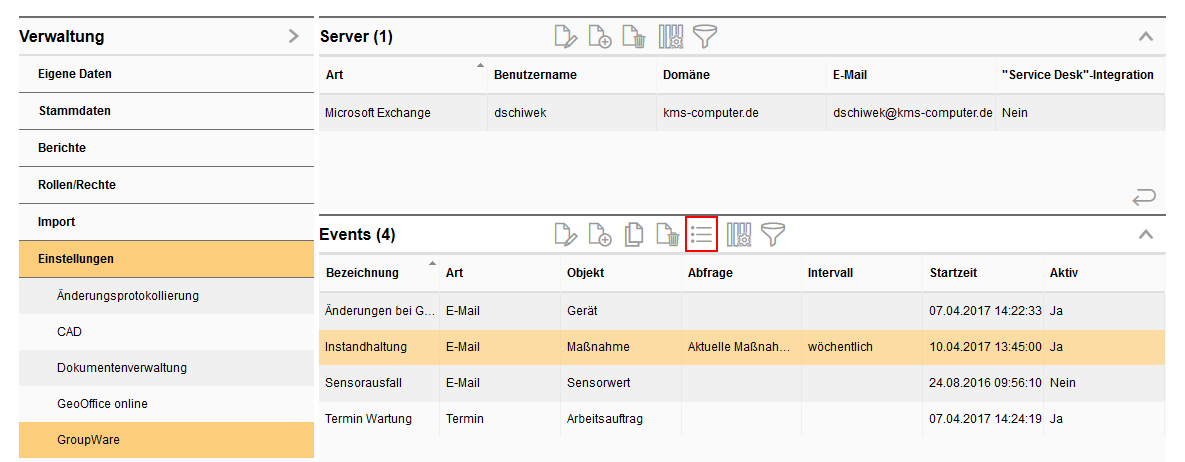This screenshot has width=1185, height=462.
Task: Click the copy icon in the Events toolbar
Action: [633, 235]
